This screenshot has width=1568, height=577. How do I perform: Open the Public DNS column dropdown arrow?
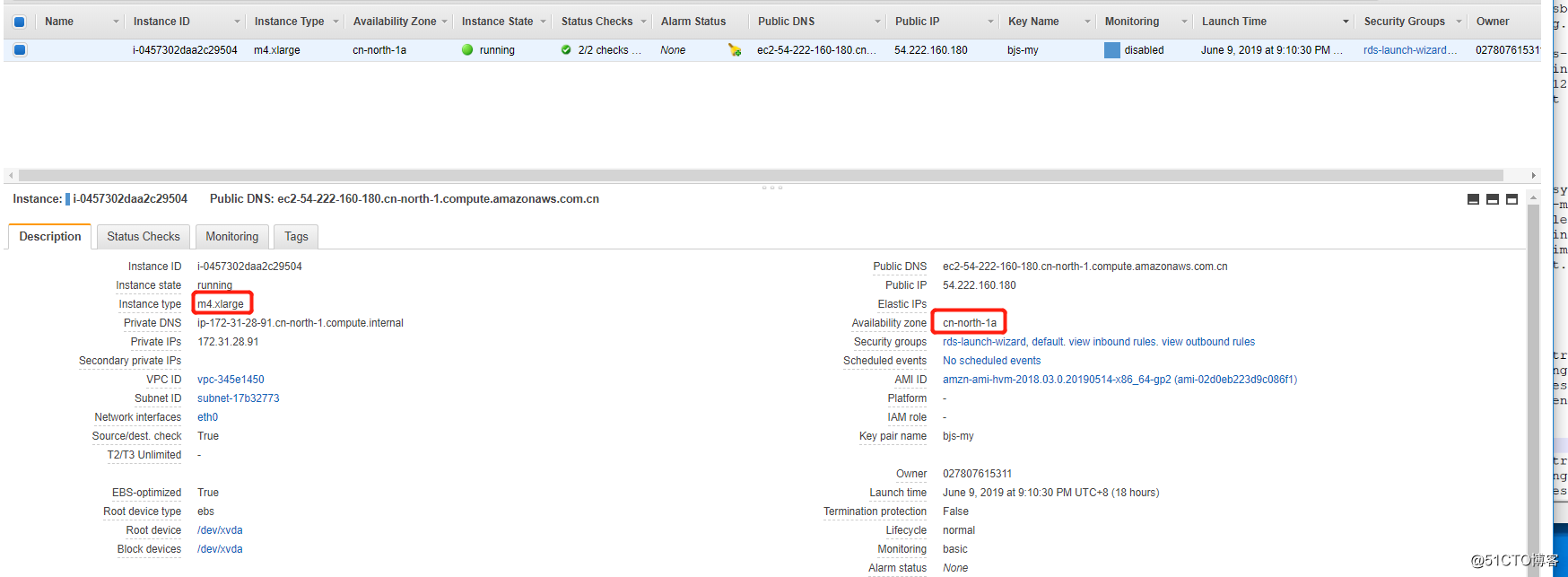pos(877,22)
